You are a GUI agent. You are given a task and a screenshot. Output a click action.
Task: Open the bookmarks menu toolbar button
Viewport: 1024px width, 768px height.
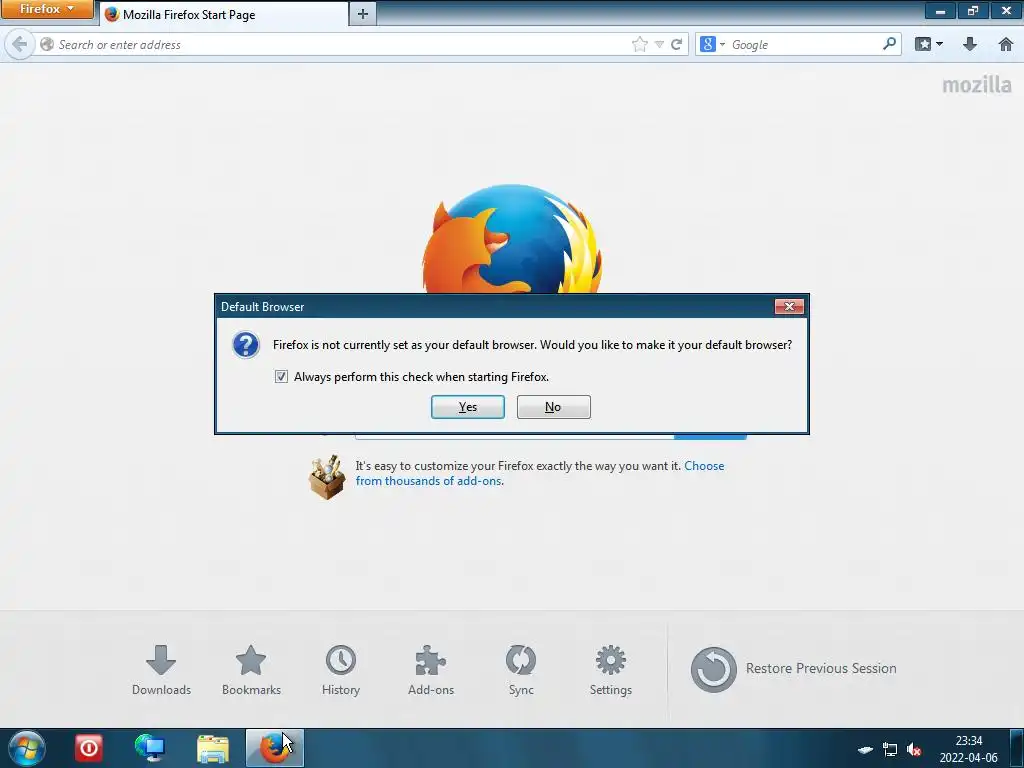coord(929,44)
